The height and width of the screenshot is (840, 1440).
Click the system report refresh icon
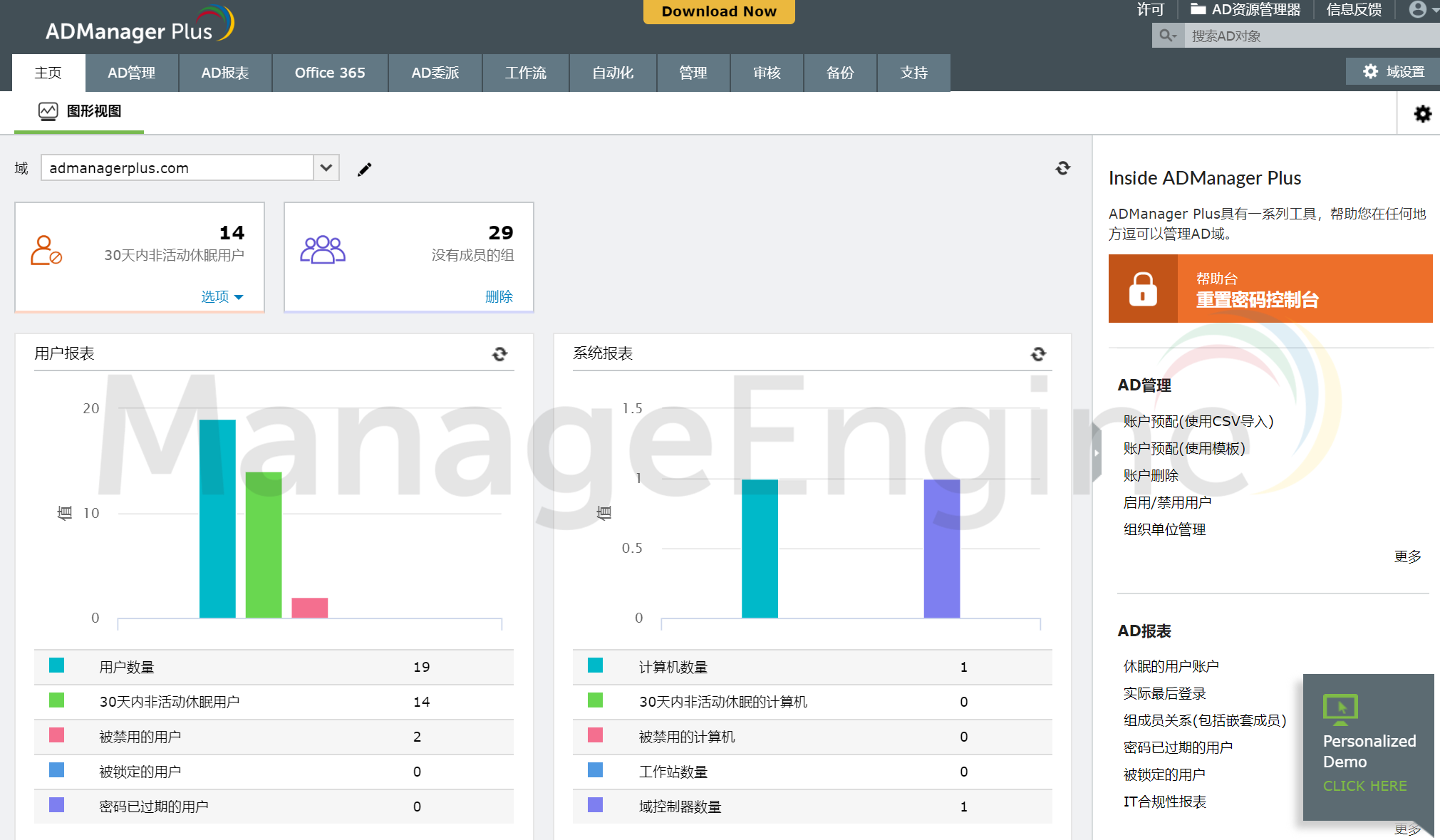[1038, 353]
